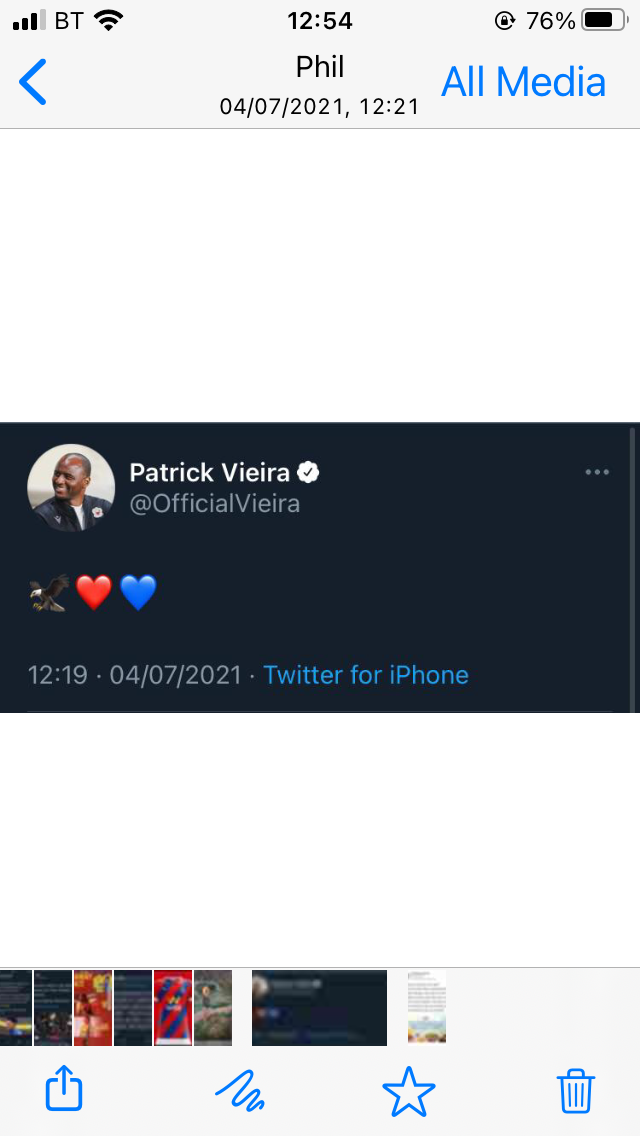640x1136 pixels.
Task: Tap the battery icon in status bar
Action: point(604,20)
